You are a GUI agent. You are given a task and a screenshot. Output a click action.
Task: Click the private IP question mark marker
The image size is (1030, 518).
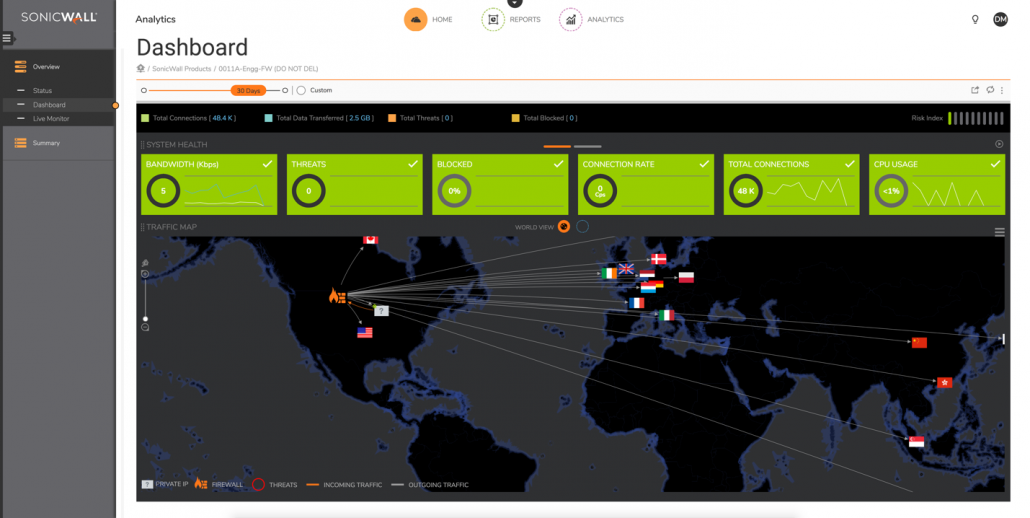(382, 311)
